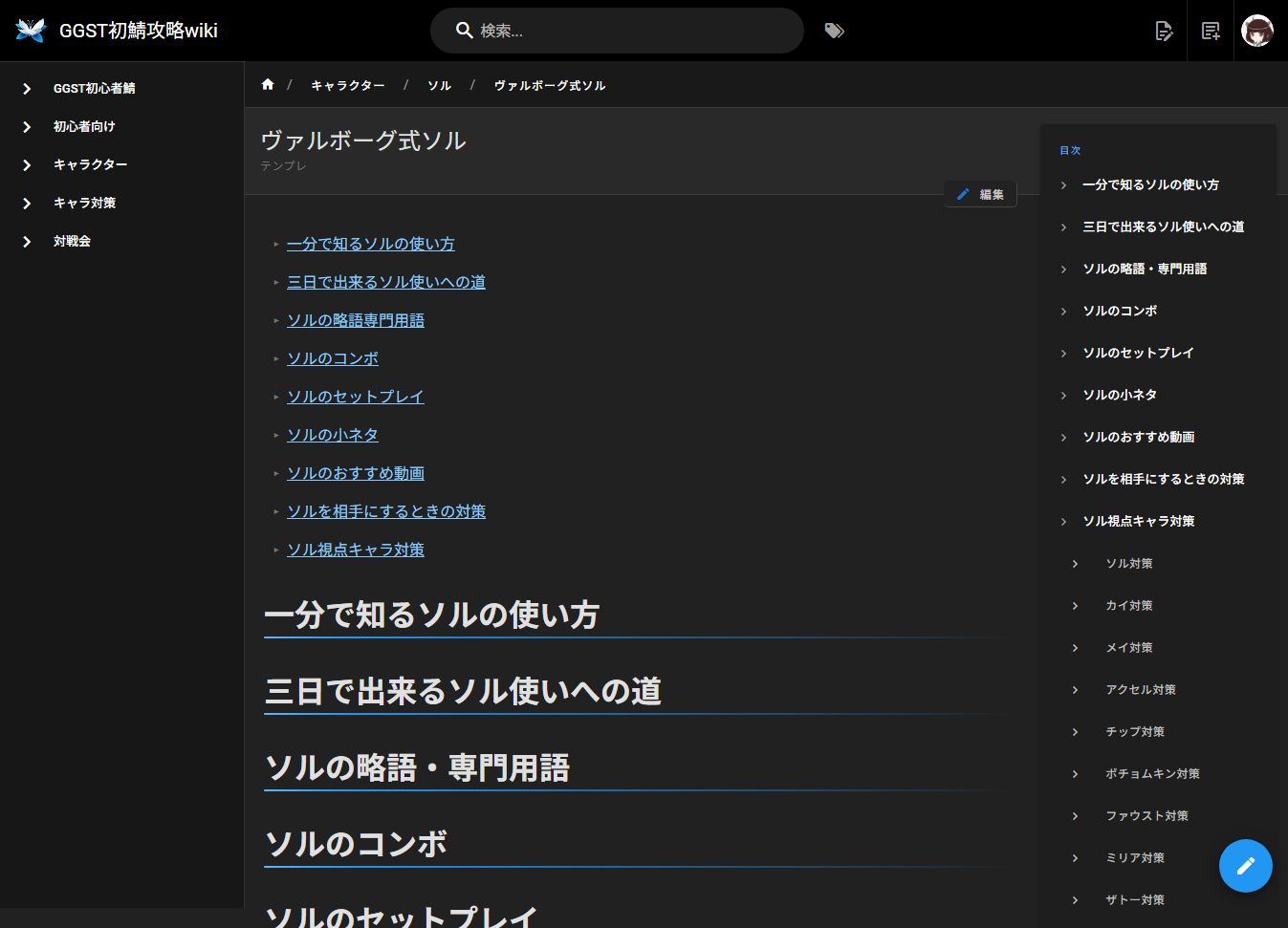Click the page actions icon in the header

[x=1164, y=31]
